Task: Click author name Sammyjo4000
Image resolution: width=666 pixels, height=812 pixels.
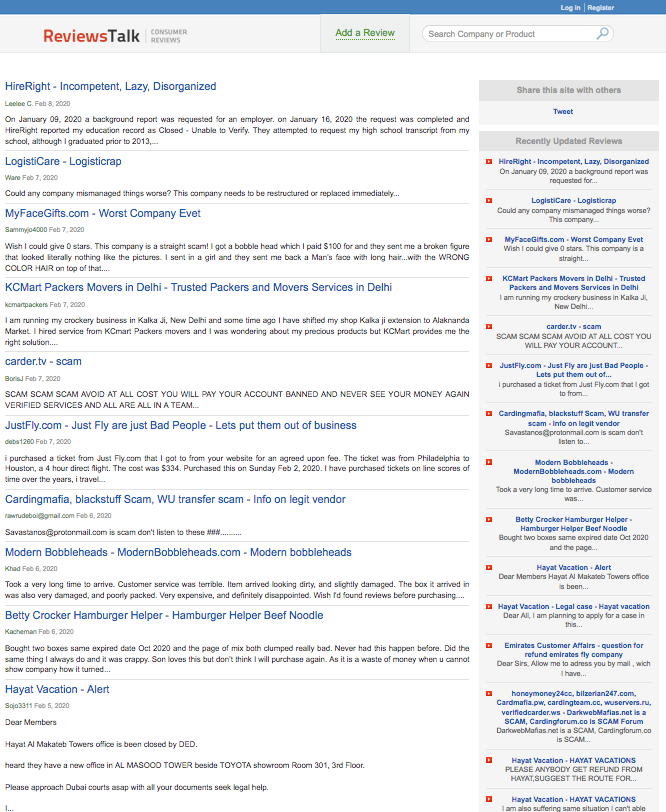Action: (26, 229)
